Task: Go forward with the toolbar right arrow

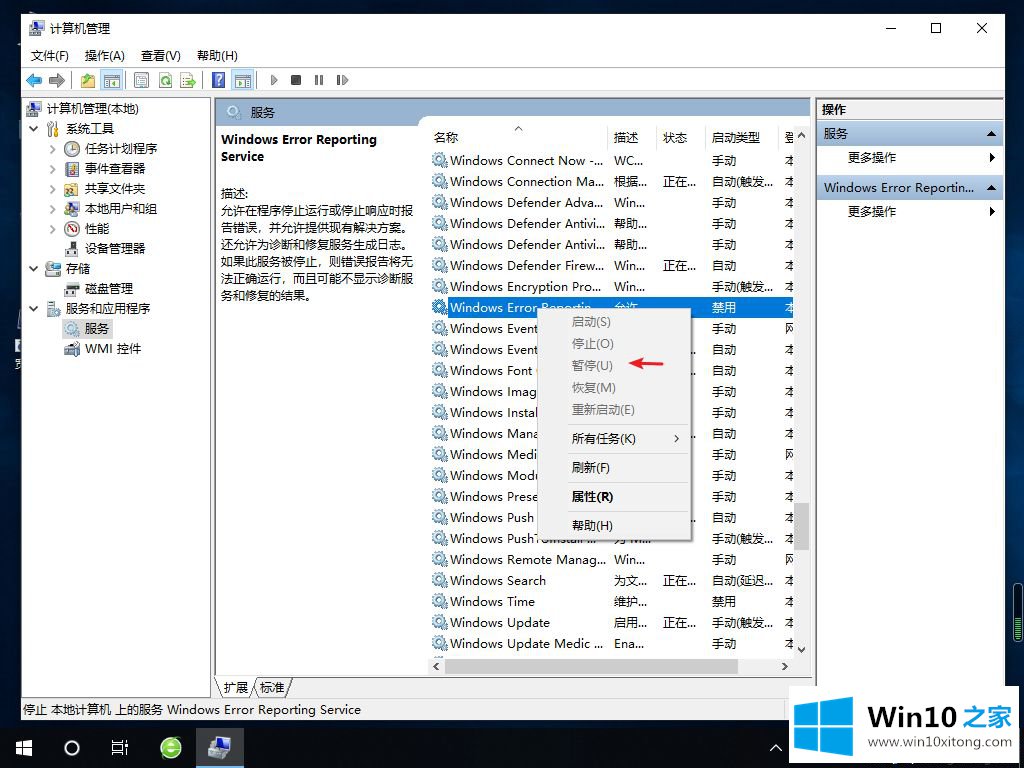Action: [x=57, y=80]
